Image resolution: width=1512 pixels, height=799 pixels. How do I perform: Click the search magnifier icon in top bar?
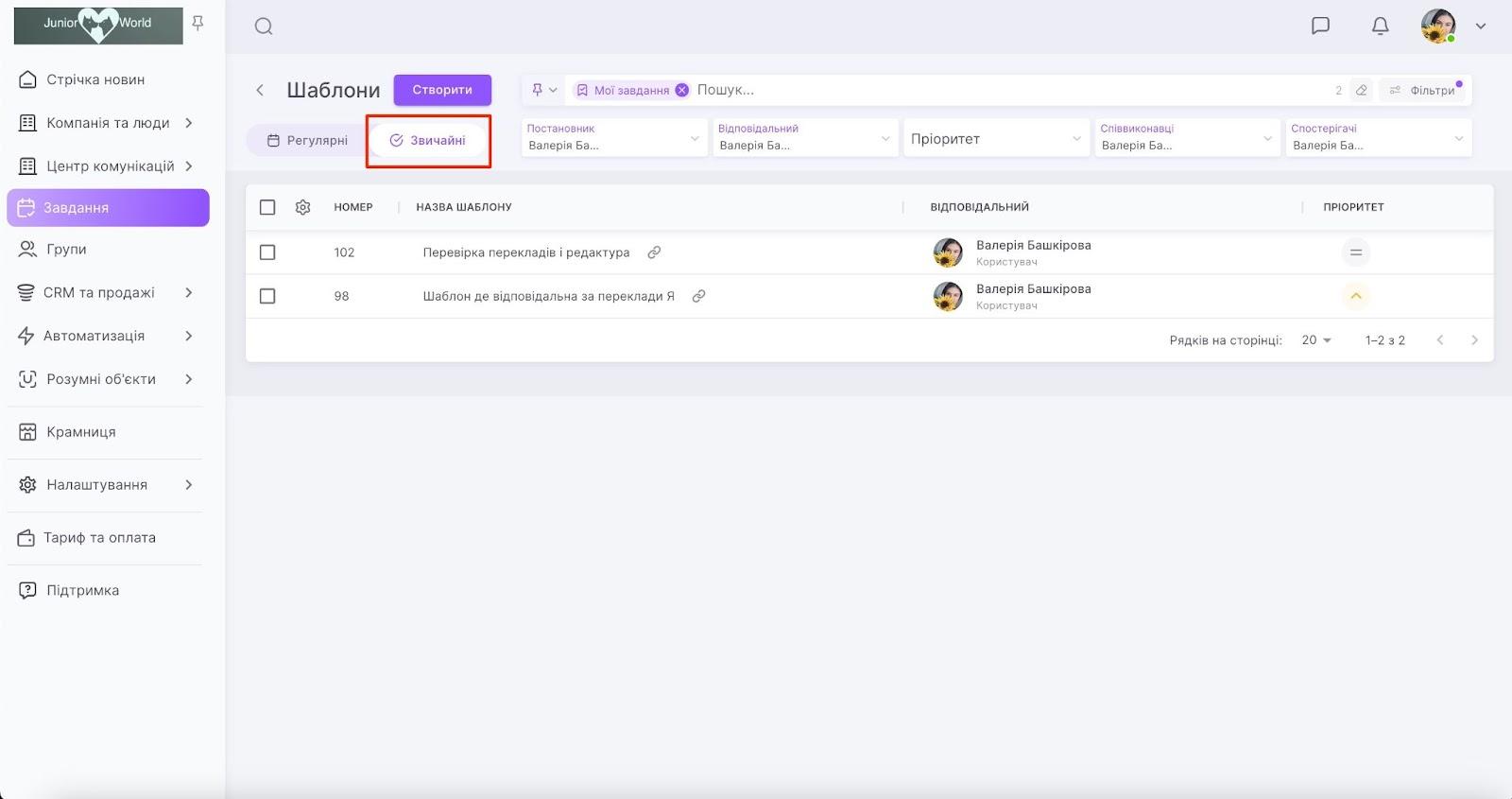(264, 26)
